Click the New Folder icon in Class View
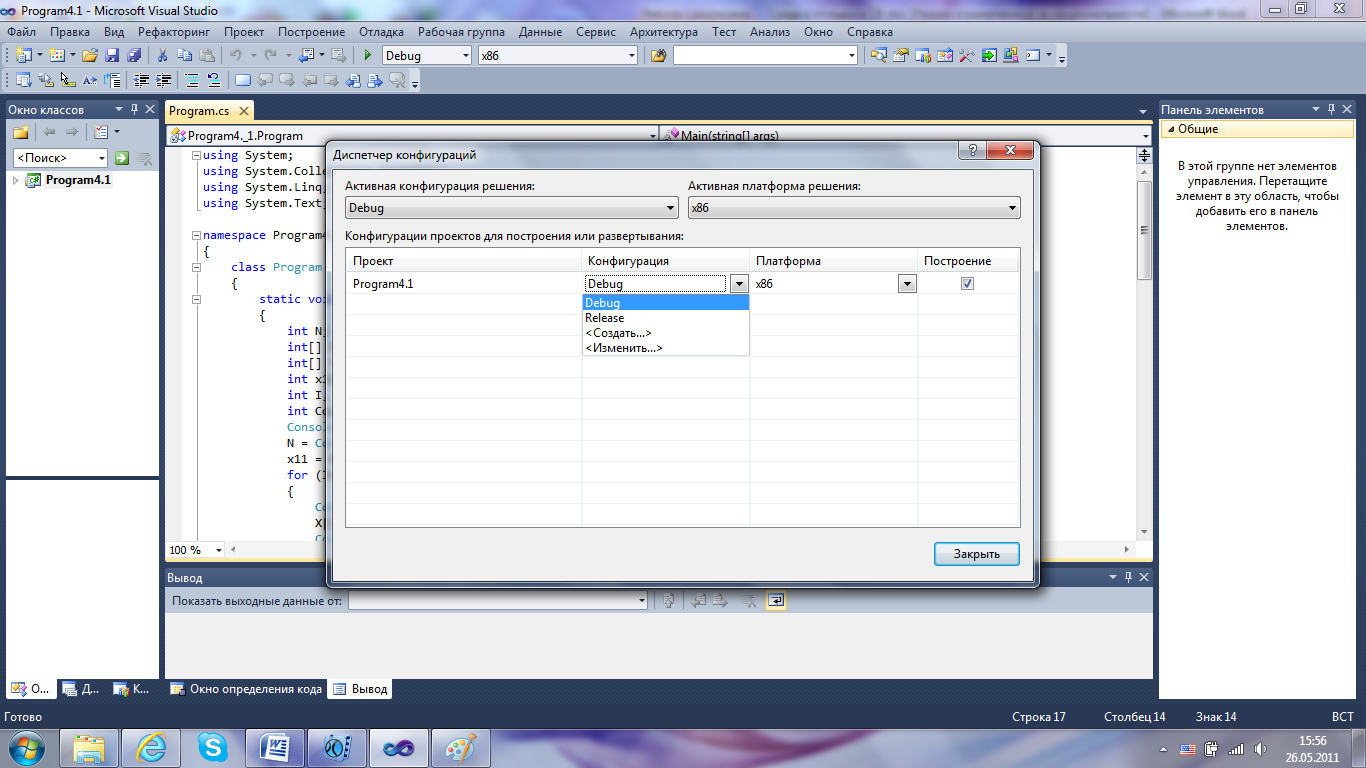The image size is (1366, 768). [x=20, y=131]
